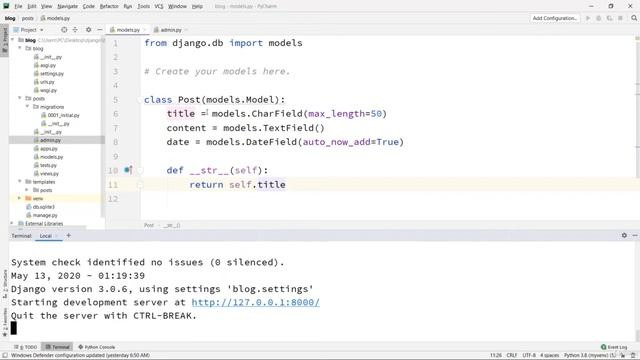Screen dimensions: 640x360
Task: Click the 4 spaces indent selector
Action: click(x=550, y=356)
